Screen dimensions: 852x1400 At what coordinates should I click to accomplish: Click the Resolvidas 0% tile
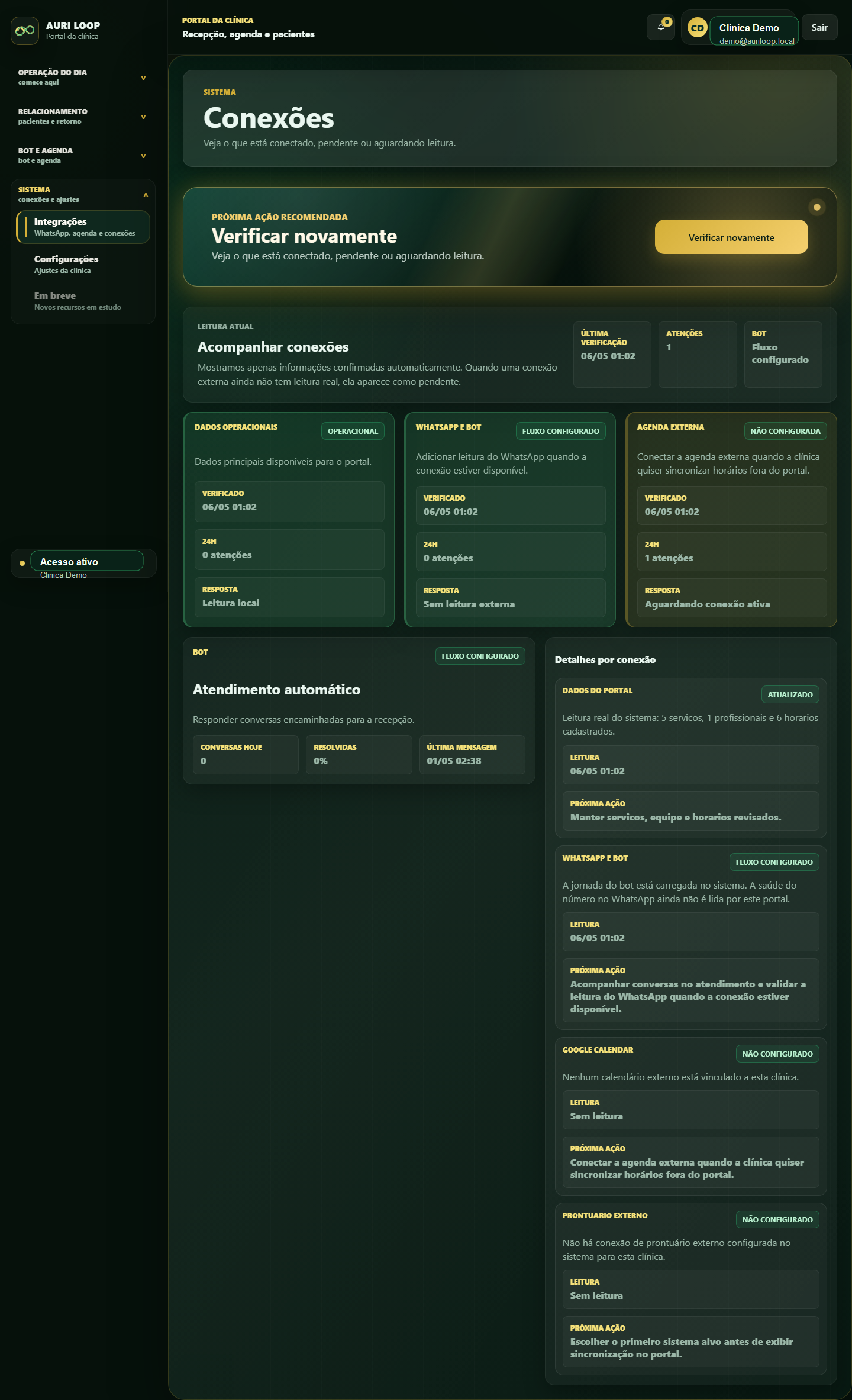359,755
